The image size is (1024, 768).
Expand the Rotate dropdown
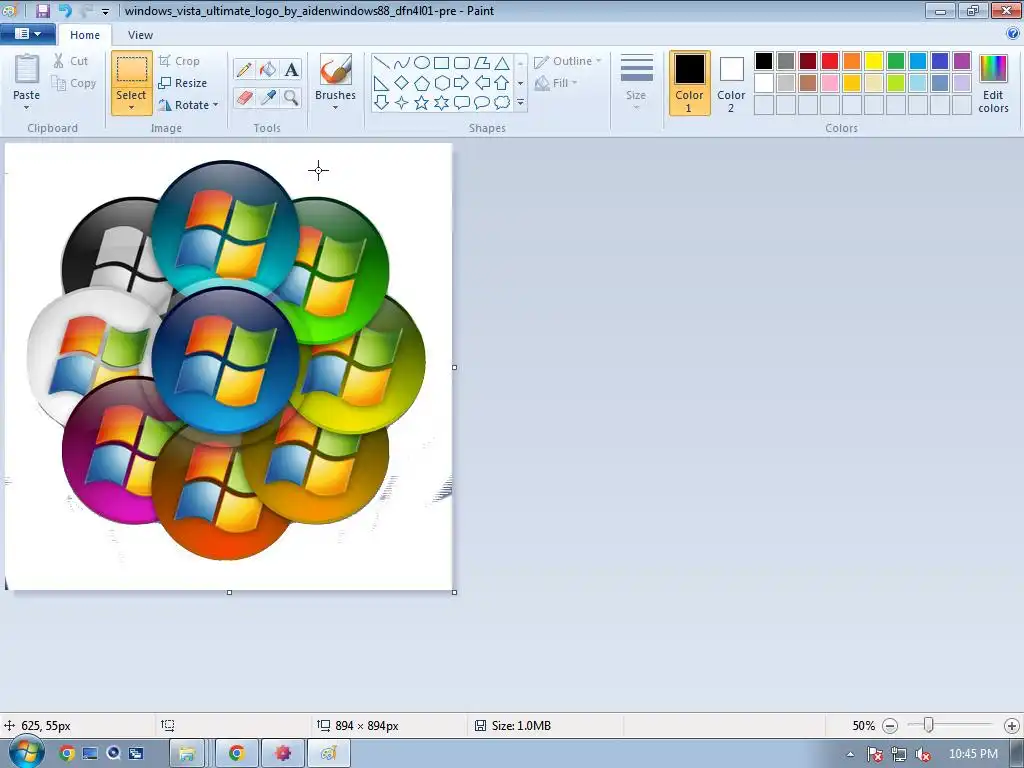[216, 104]
